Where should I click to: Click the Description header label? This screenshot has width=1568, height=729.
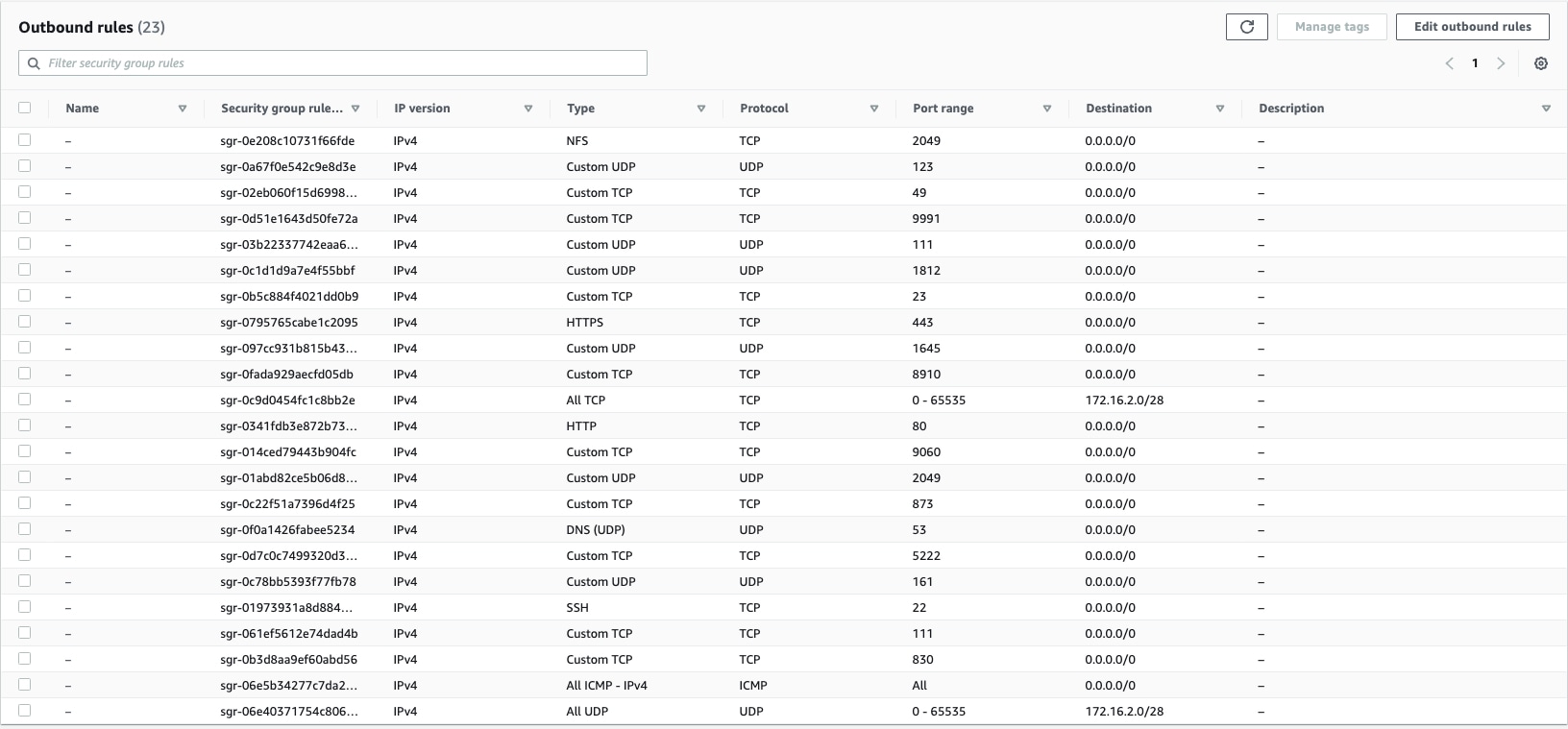click(1291, 109)
